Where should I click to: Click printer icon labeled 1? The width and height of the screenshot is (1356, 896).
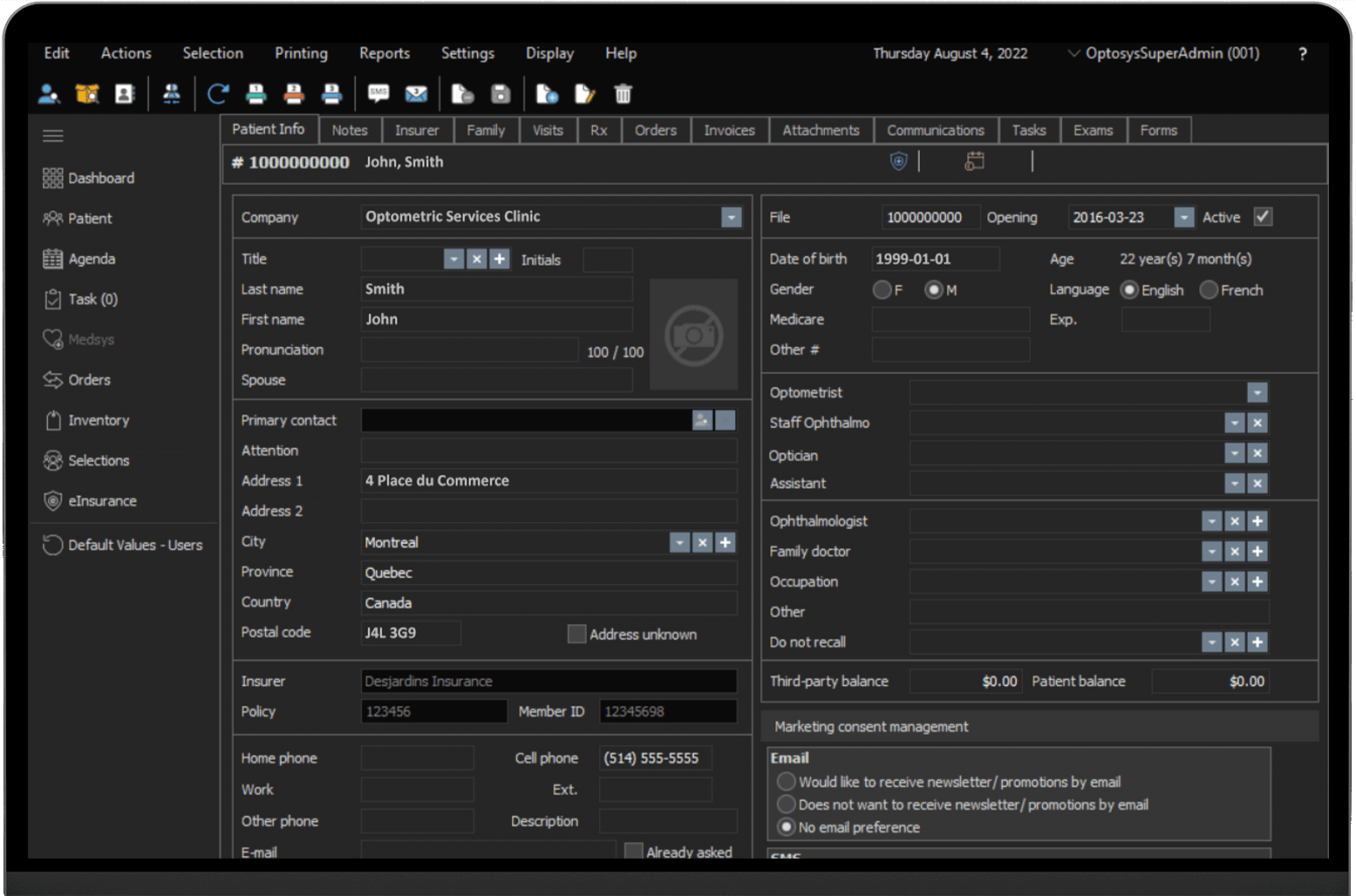pos(256,94)
